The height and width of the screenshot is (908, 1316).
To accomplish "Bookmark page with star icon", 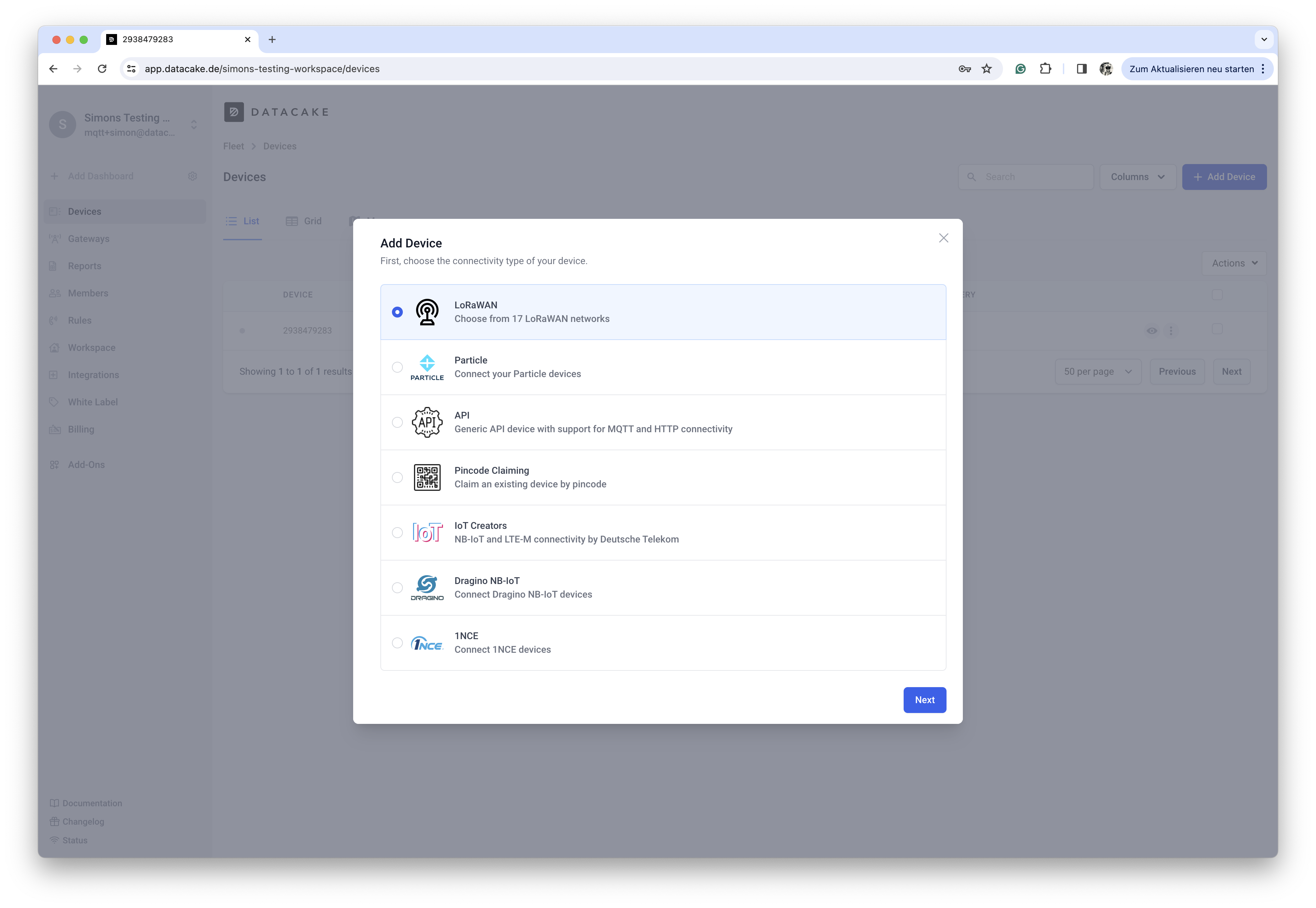I will click(987, 69).
